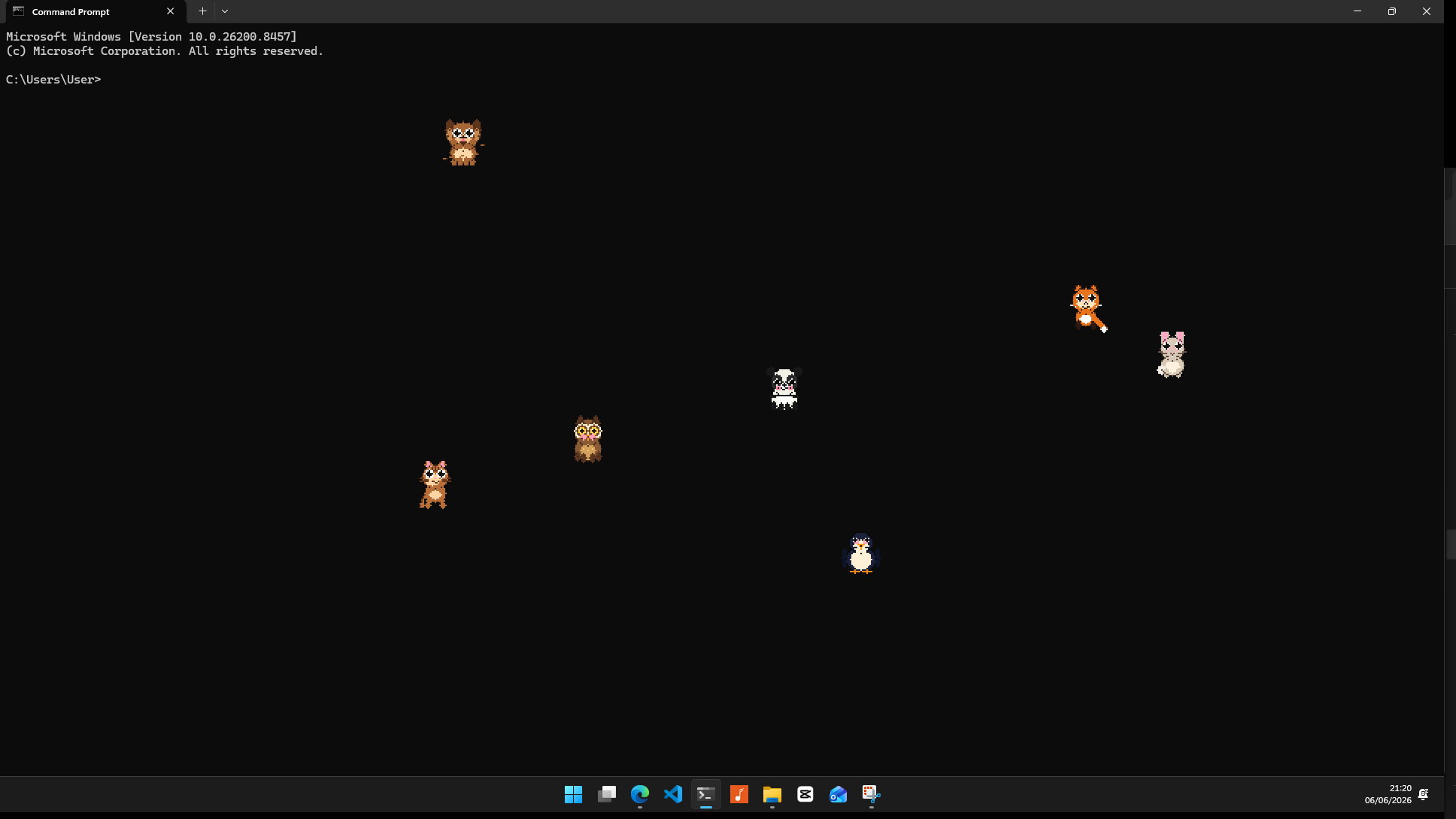Open the notification bell in system tray
The height and width of the screenshot is (819, 1456).
[1424, 794]
